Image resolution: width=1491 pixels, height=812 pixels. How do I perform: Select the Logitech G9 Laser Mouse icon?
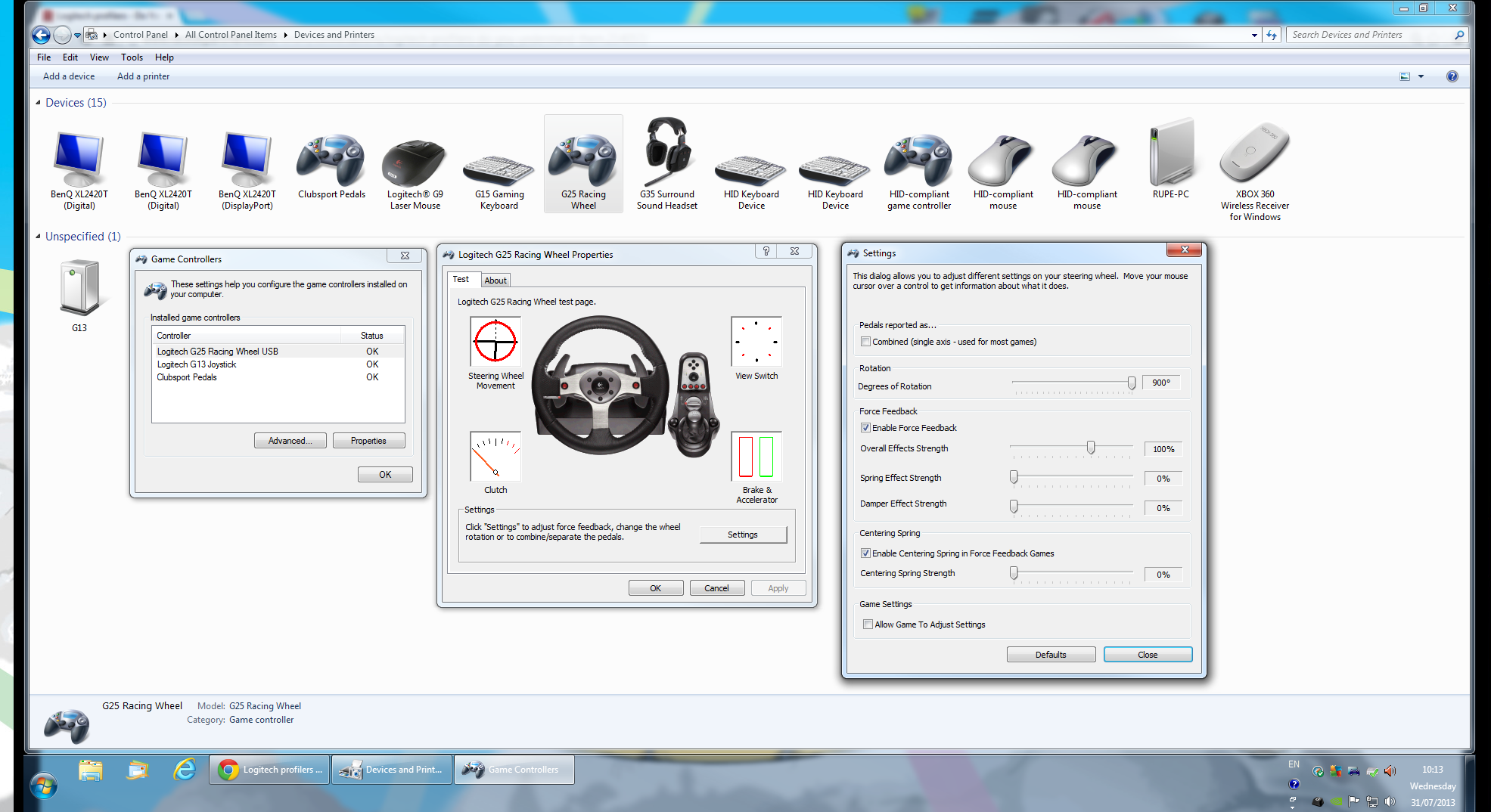415,163
